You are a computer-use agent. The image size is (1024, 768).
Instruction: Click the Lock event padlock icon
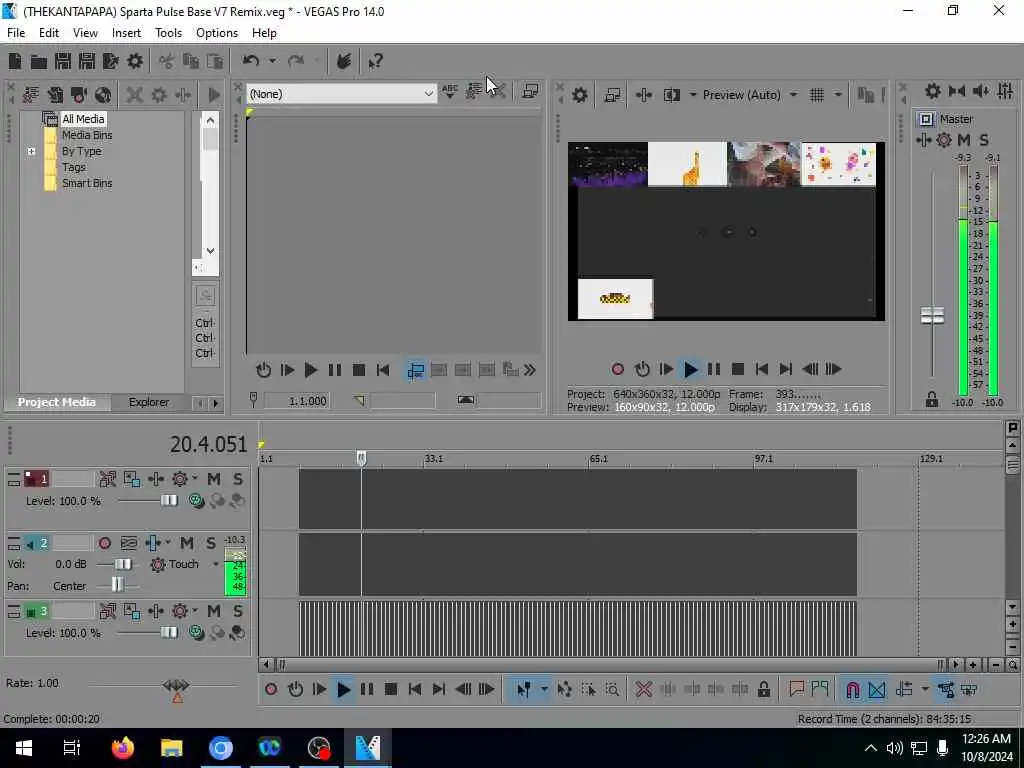(x=763, y=689)
